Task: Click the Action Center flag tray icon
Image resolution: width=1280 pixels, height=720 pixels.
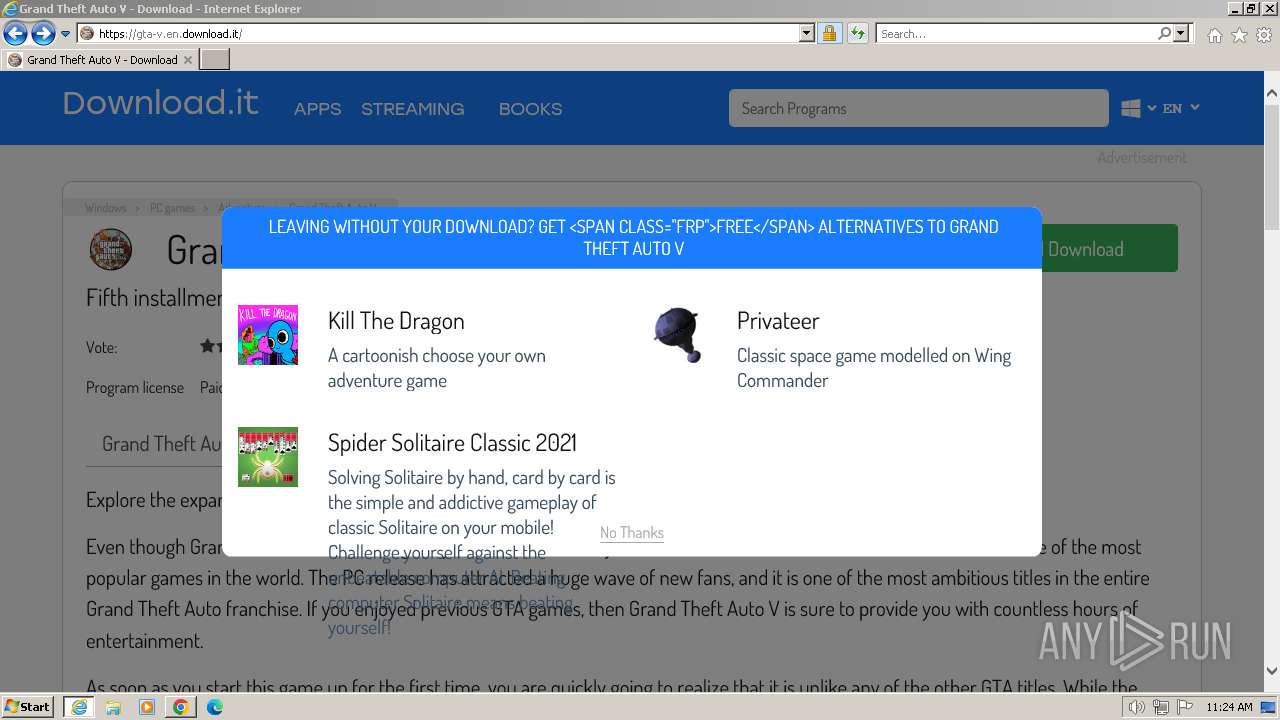Action: pyautogui.click(x=1185, y=707)
